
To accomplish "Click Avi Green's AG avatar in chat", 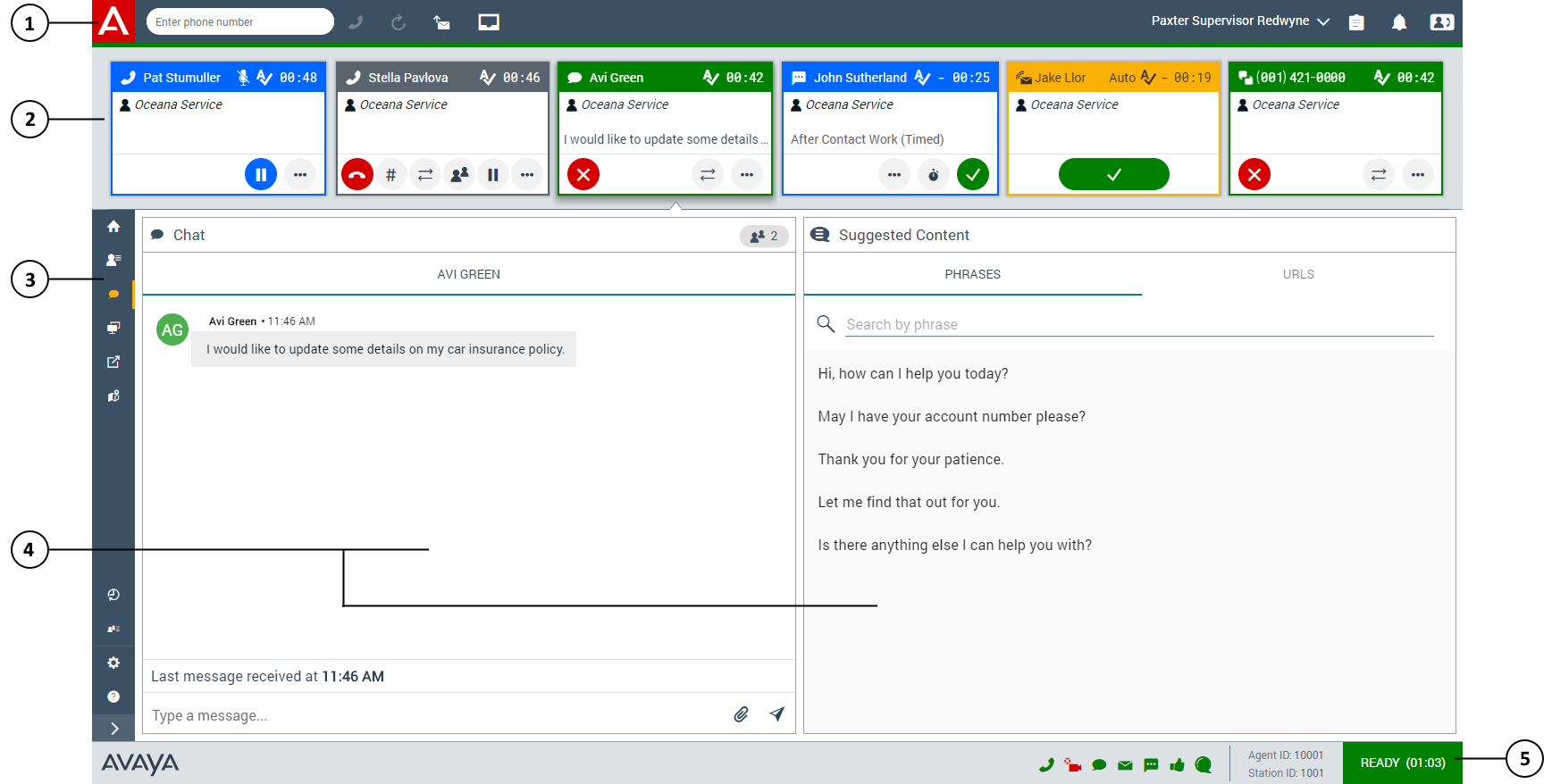I will (x=172, y=329).
